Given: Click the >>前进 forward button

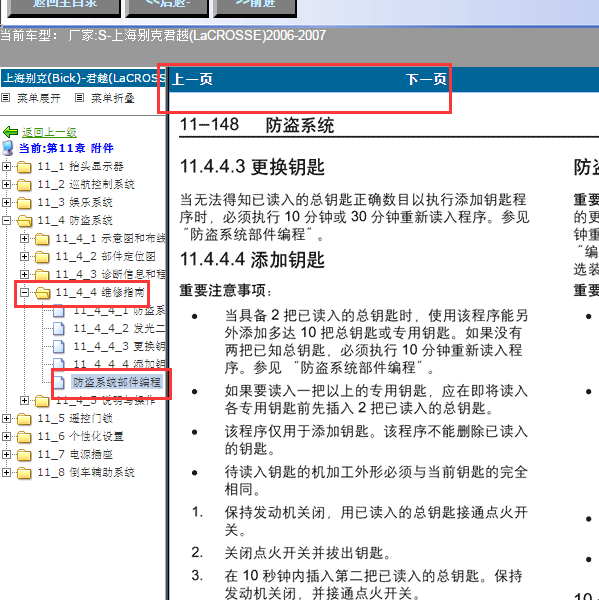Looking at the screenshot, I should tap(255, 7).
